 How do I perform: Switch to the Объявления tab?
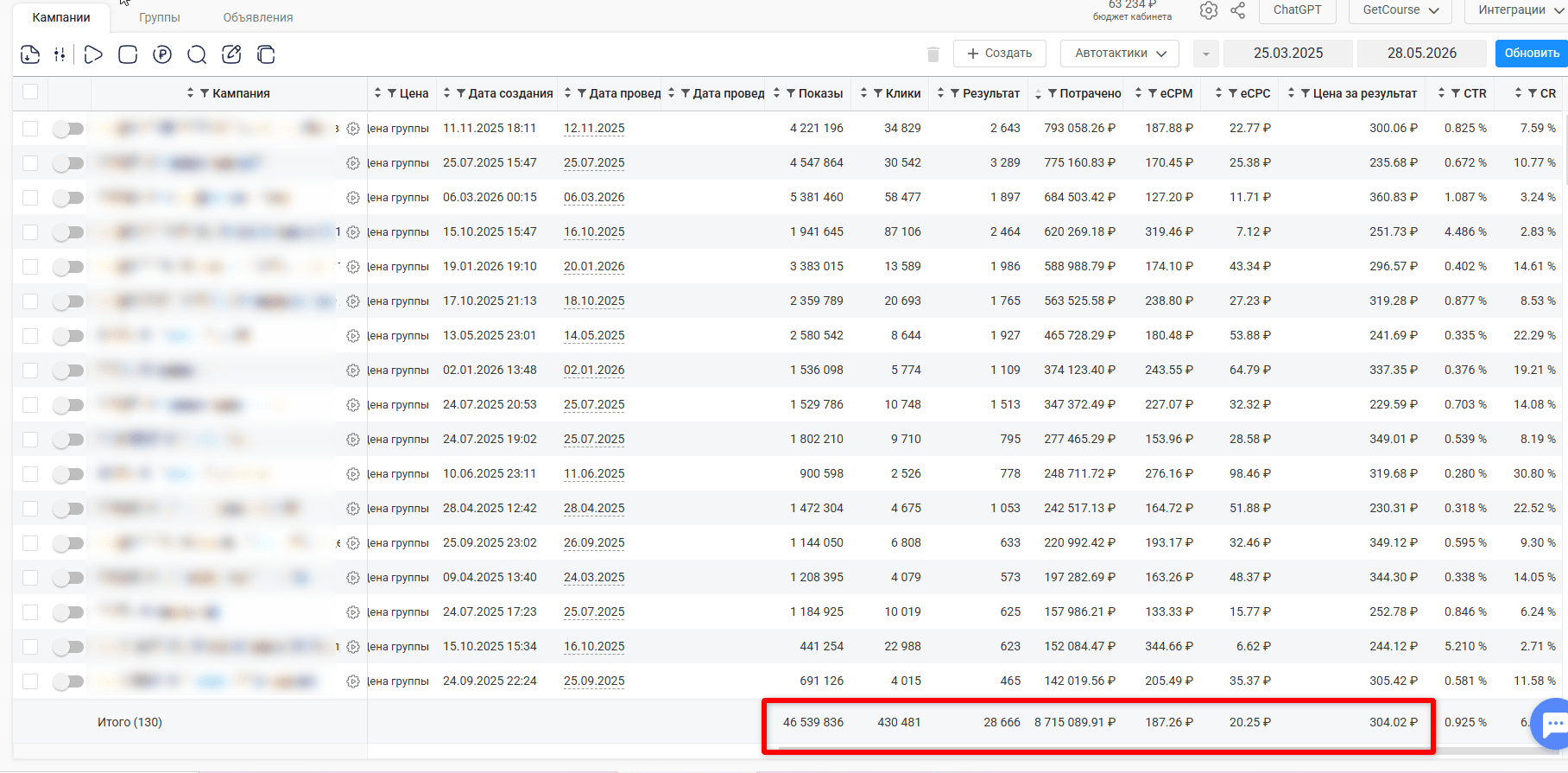pyautogui.click(x=258, y=17)
